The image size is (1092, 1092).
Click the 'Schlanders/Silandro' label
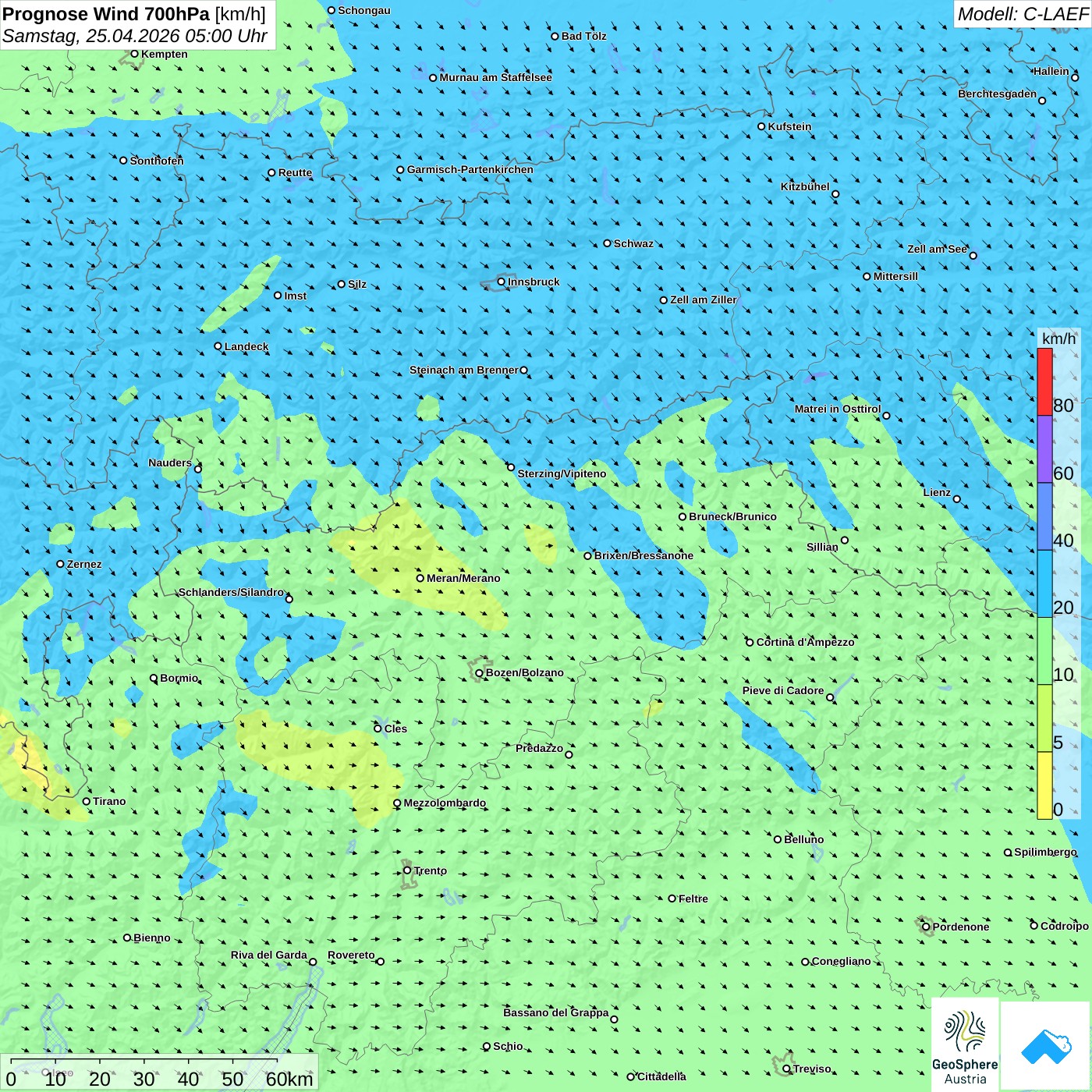click(232, 592)
